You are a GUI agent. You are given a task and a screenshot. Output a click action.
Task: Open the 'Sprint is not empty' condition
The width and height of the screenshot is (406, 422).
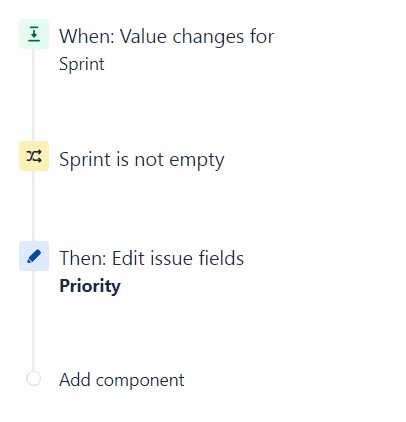click(142, 160)
